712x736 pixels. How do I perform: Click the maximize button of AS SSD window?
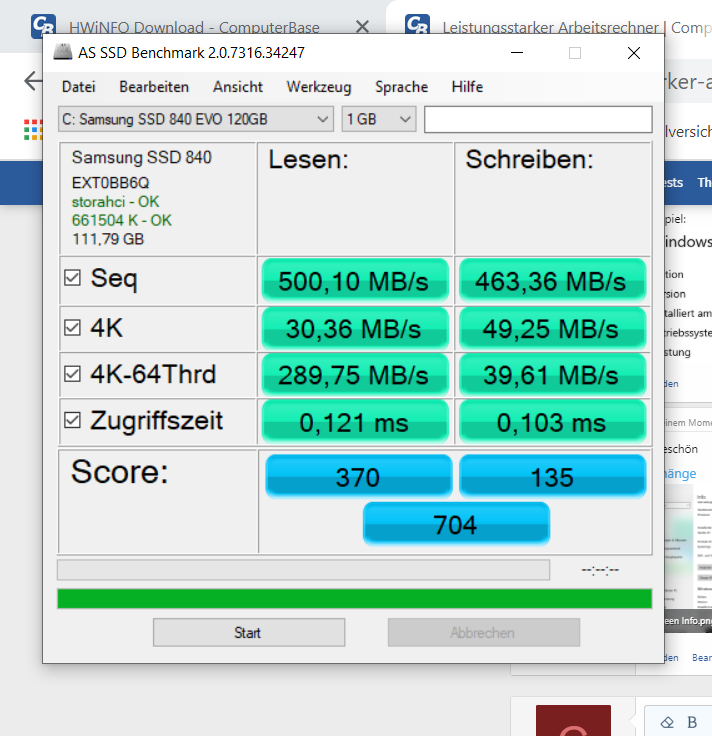575,53
